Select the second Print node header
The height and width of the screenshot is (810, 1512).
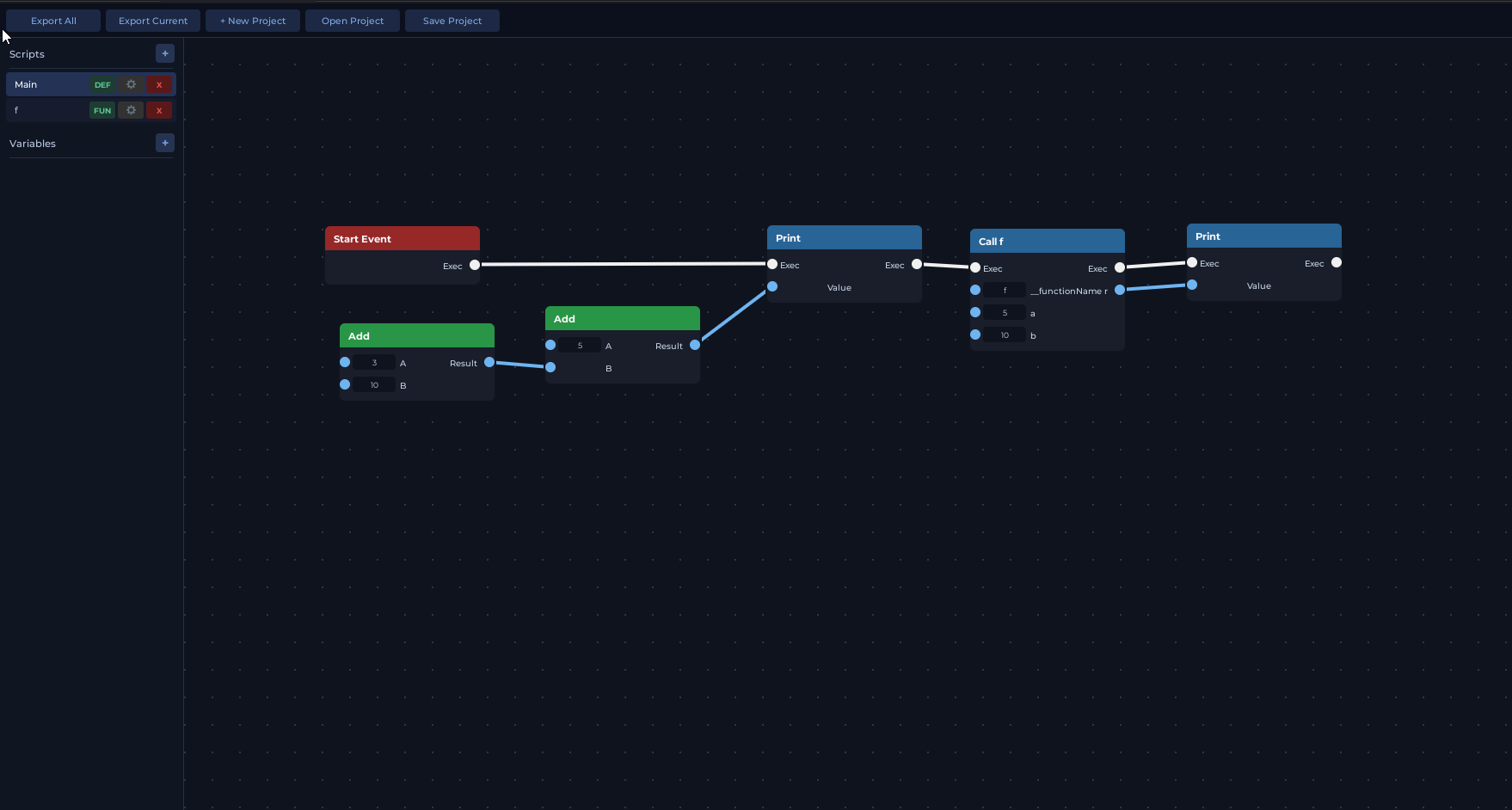[x=1264, y=236]
